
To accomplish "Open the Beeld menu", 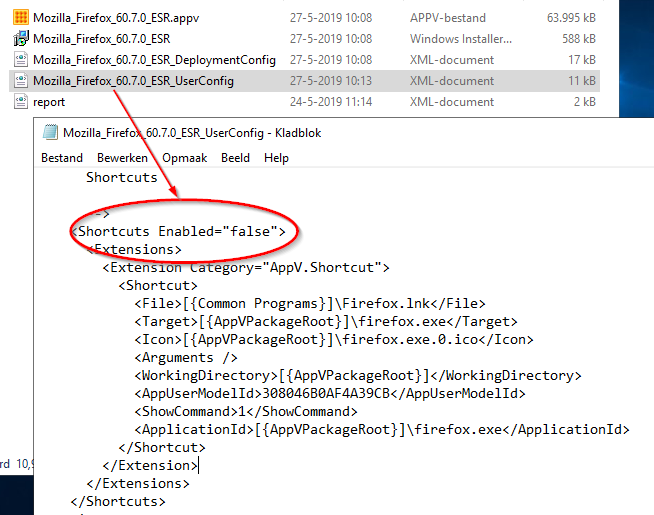I will [x=235, y=158].
